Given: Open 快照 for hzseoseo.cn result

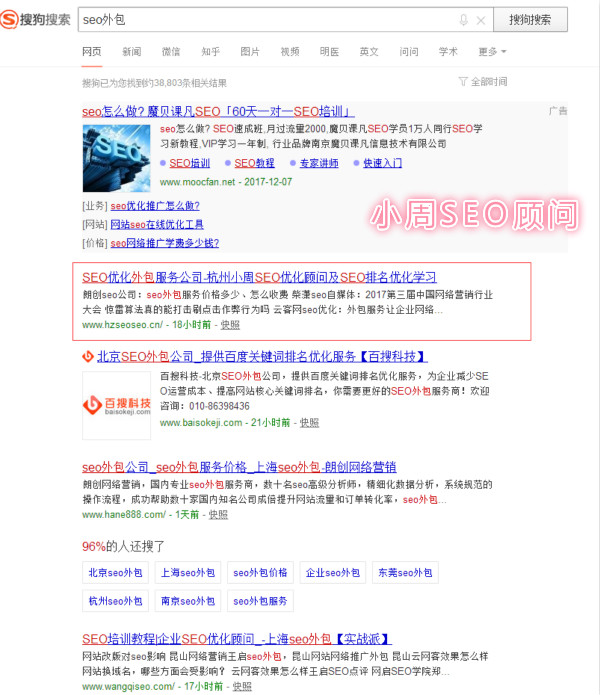Looking at the screenshot, I should pos(230,324).
